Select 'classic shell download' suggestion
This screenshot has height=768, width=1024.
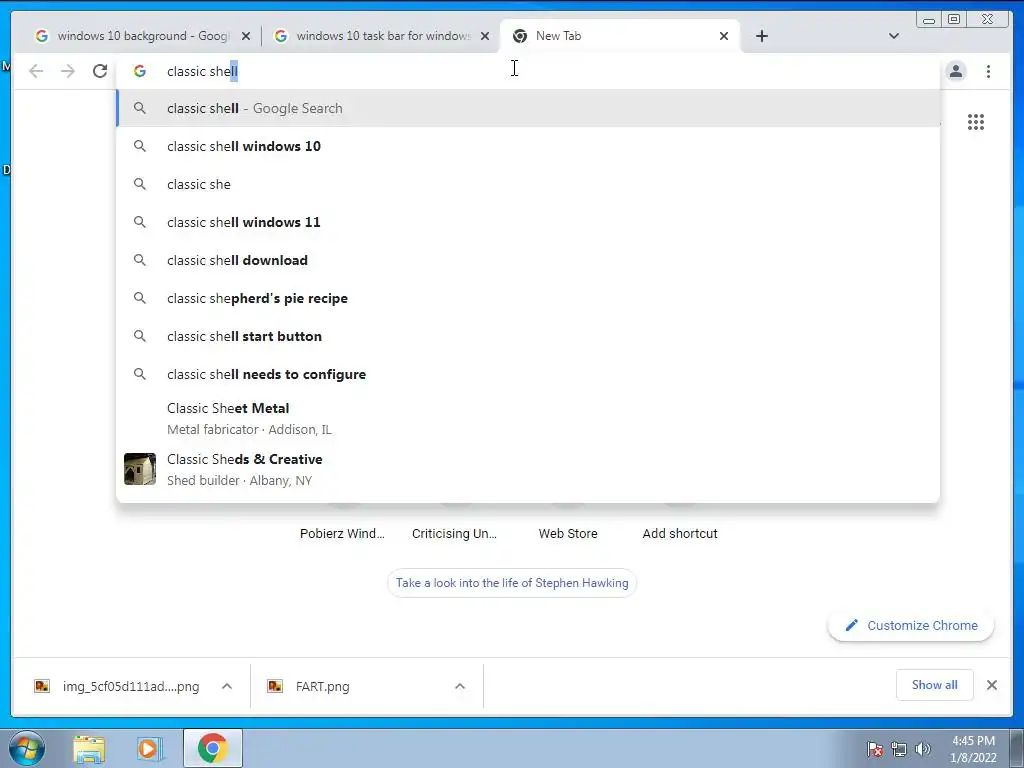(x=528, y=260)
